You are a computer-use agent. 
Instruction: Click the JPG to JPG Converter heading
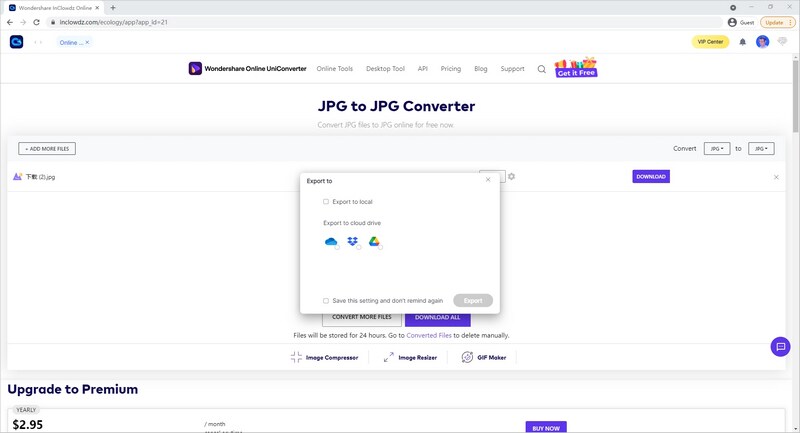(x=396, y=106)
